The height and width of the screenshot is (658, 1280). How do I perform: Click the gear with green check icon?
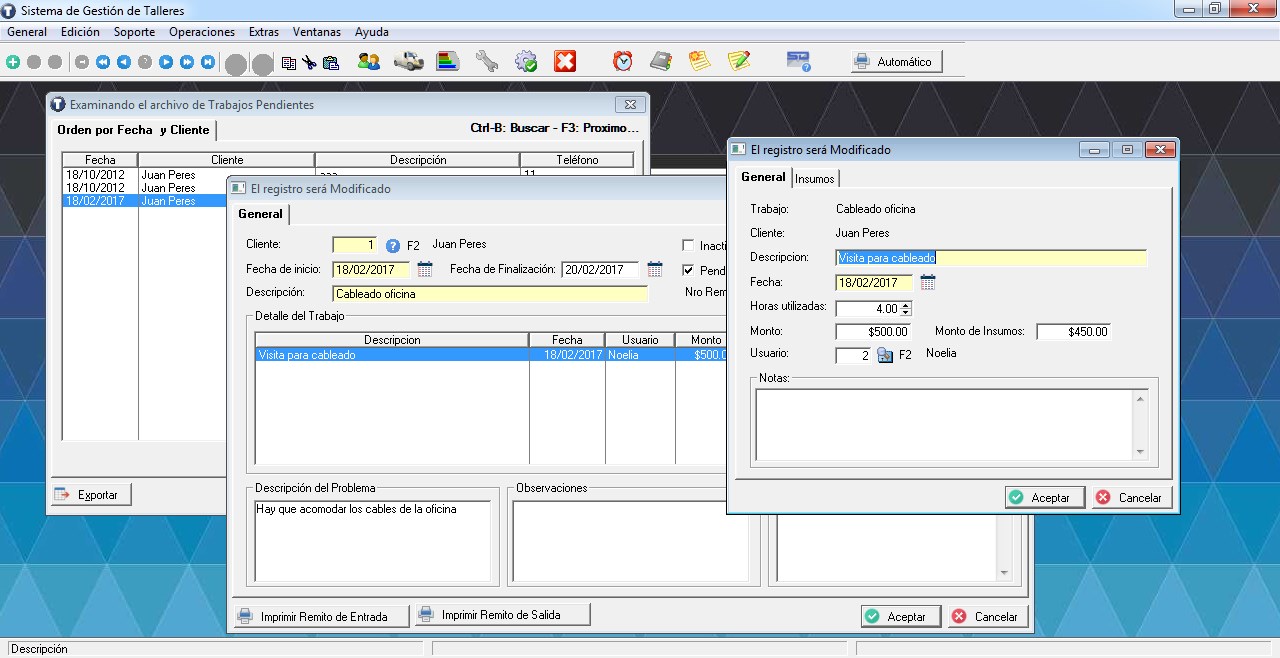526,62
